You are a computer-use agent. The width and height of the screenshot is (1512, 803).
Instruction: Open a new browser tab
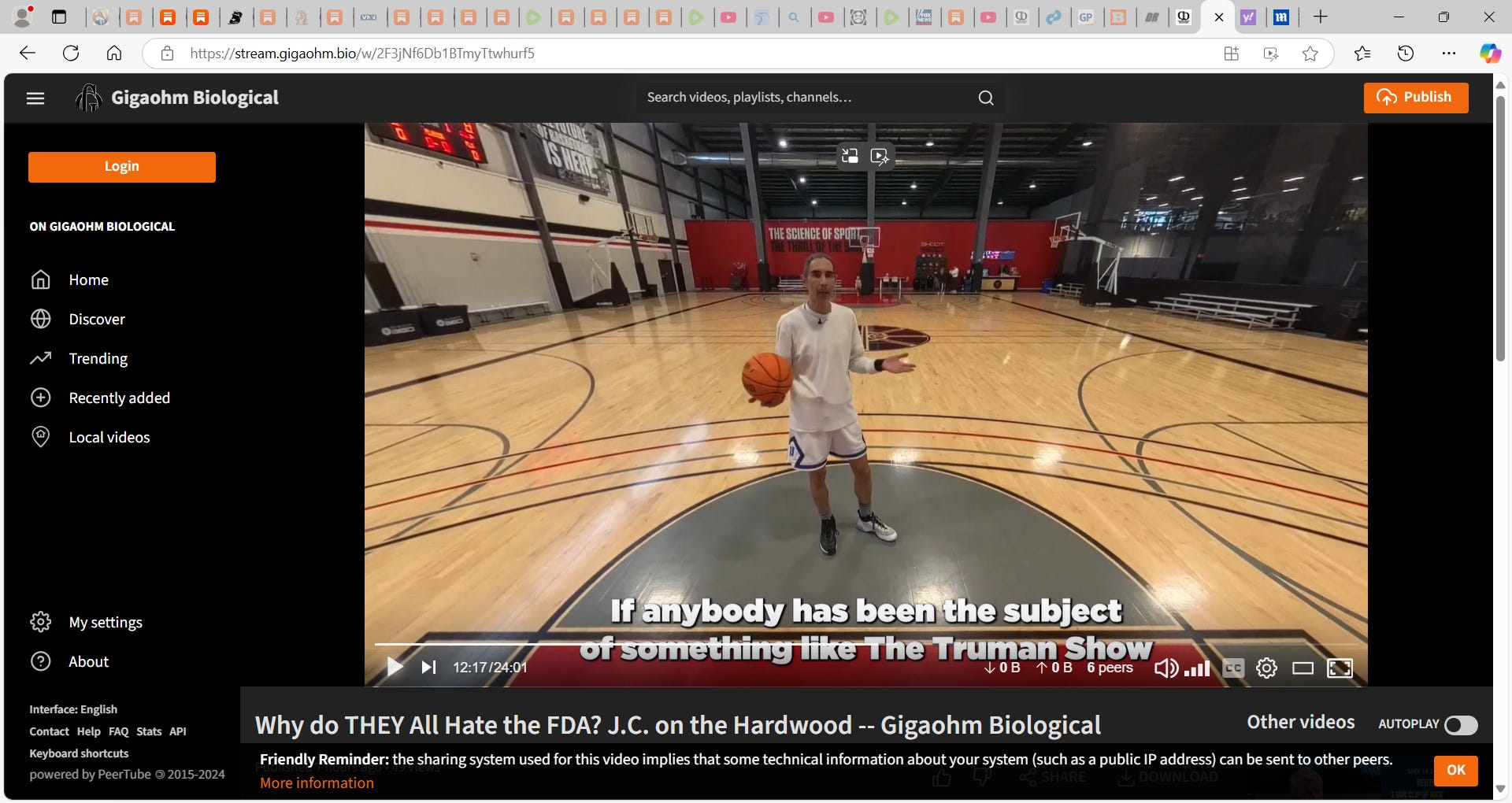(x=1321, y=17)
